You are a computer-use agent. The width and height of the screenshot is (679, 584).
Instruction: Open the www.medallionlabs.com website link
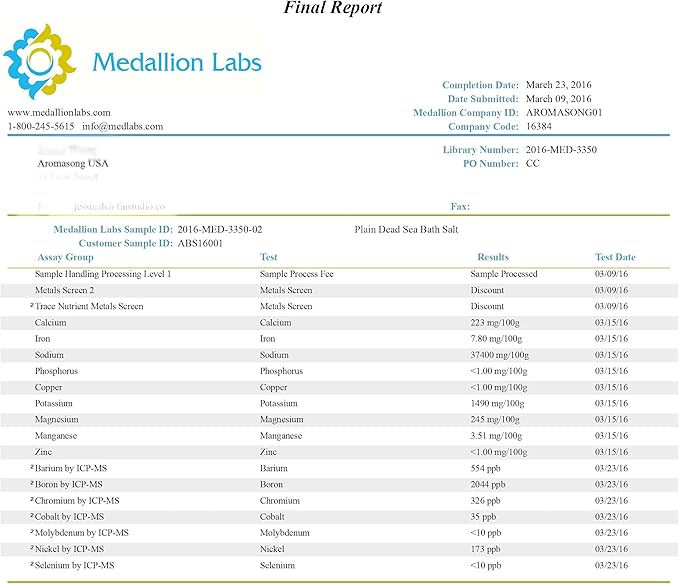[x=59, y=113]
